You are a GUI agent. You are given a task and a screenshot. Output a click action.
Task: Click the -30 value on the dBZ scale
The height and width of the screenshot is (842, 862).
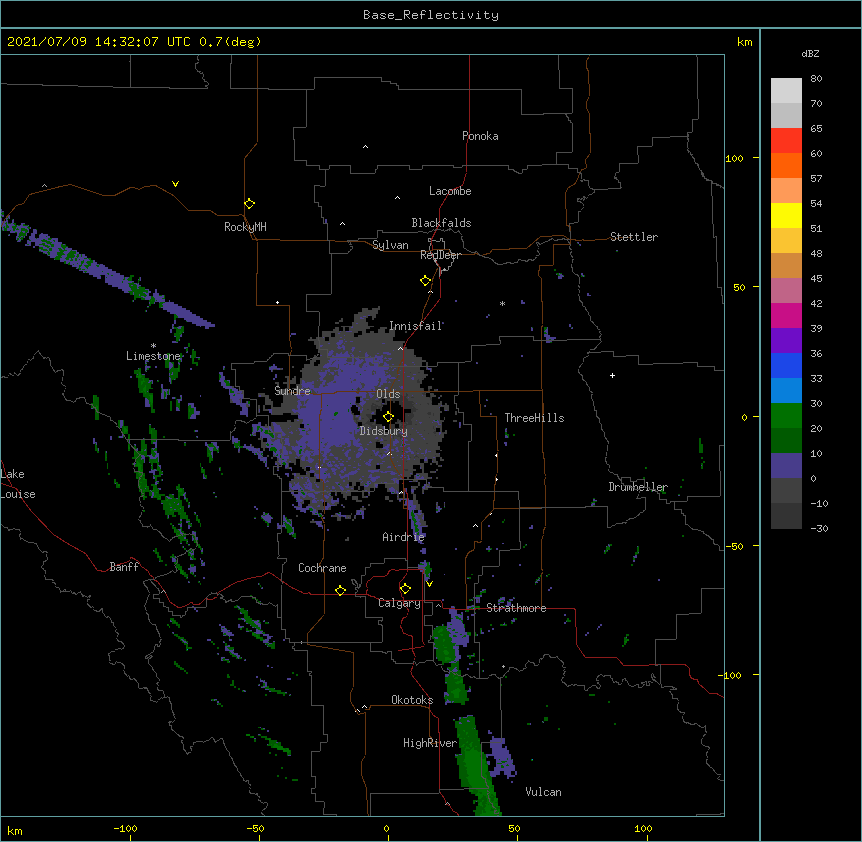(819, 529)
